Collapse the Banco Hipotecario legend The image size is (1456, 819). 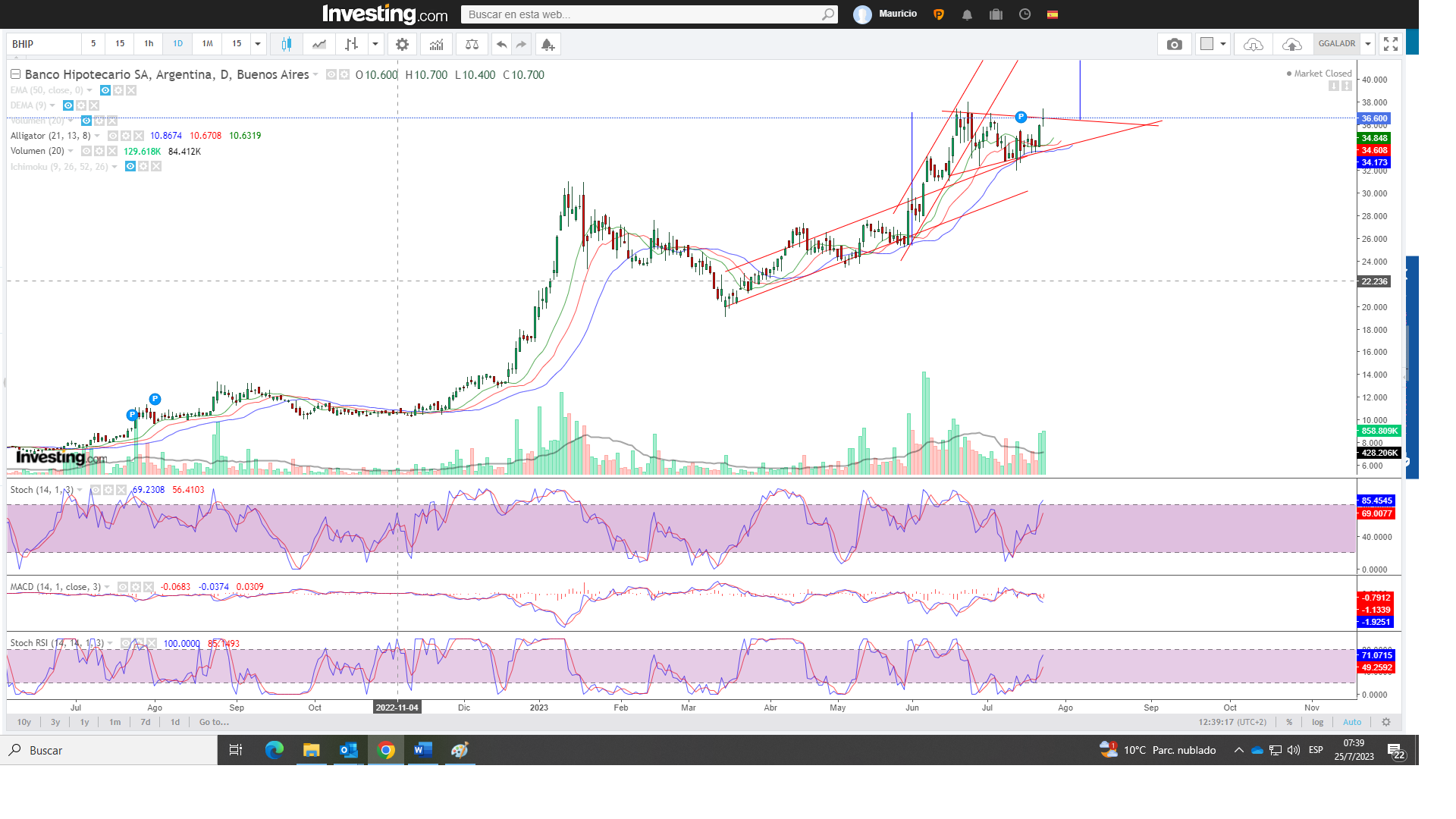pos(15,74)
